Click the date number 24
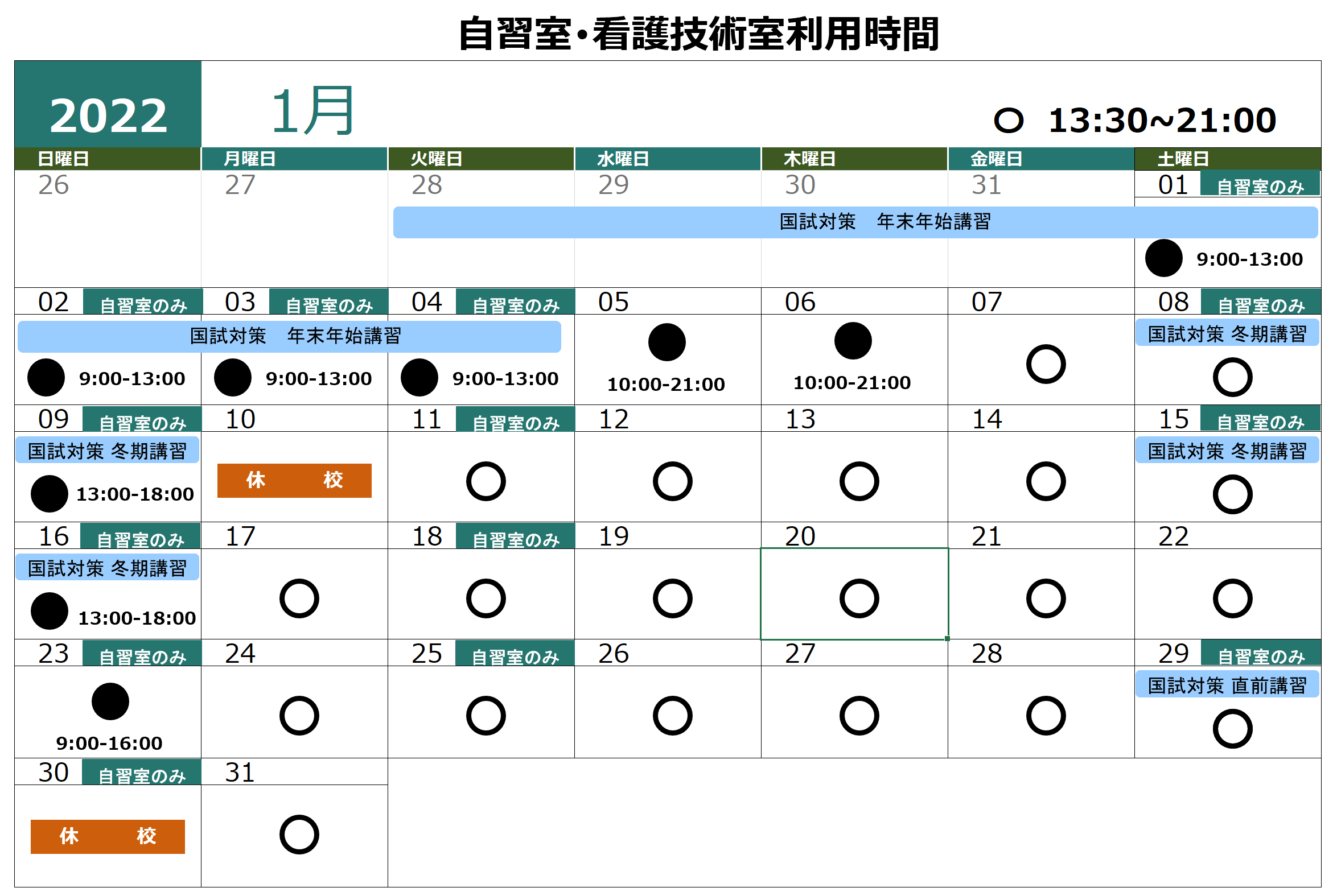 coord(240,654)
